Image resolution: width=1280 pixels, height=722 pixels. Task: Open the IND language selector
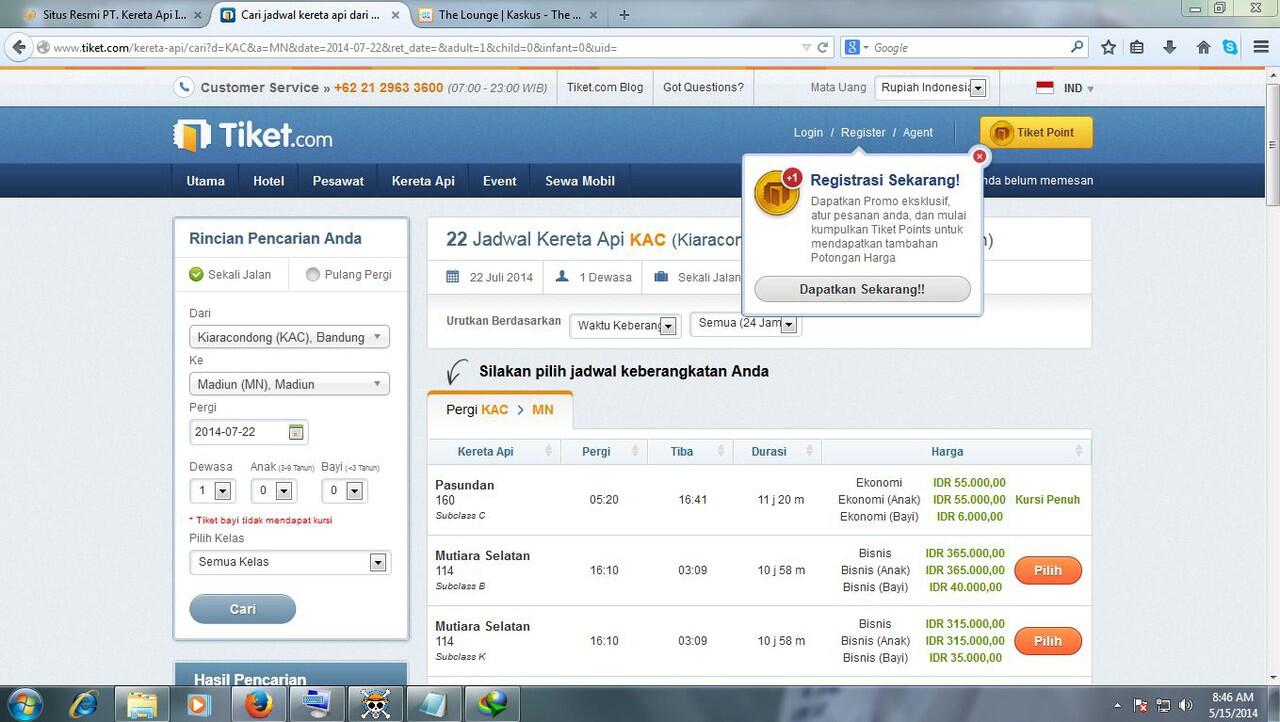(x=1066, y=88)
